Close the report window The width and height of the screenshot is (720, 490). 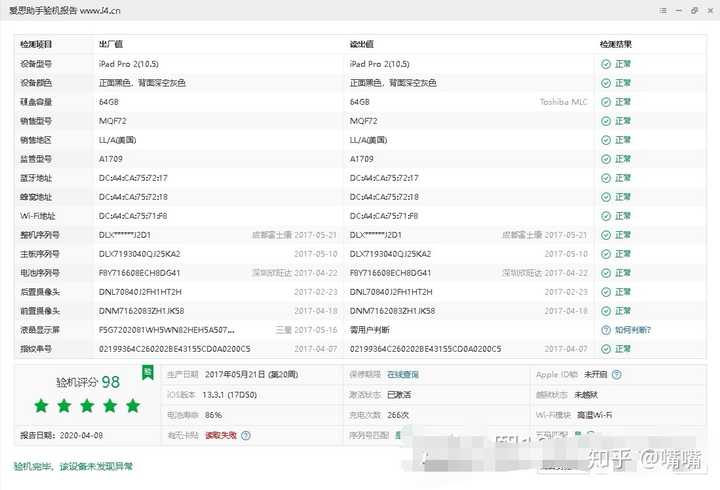[710, 11]
